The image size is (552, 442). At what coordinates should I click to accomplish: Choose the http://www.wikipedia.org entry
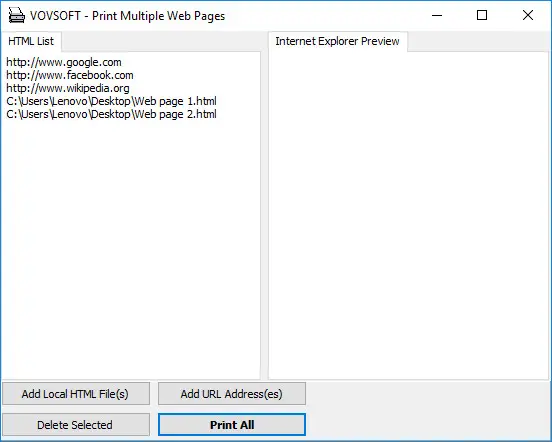point(68,88)
